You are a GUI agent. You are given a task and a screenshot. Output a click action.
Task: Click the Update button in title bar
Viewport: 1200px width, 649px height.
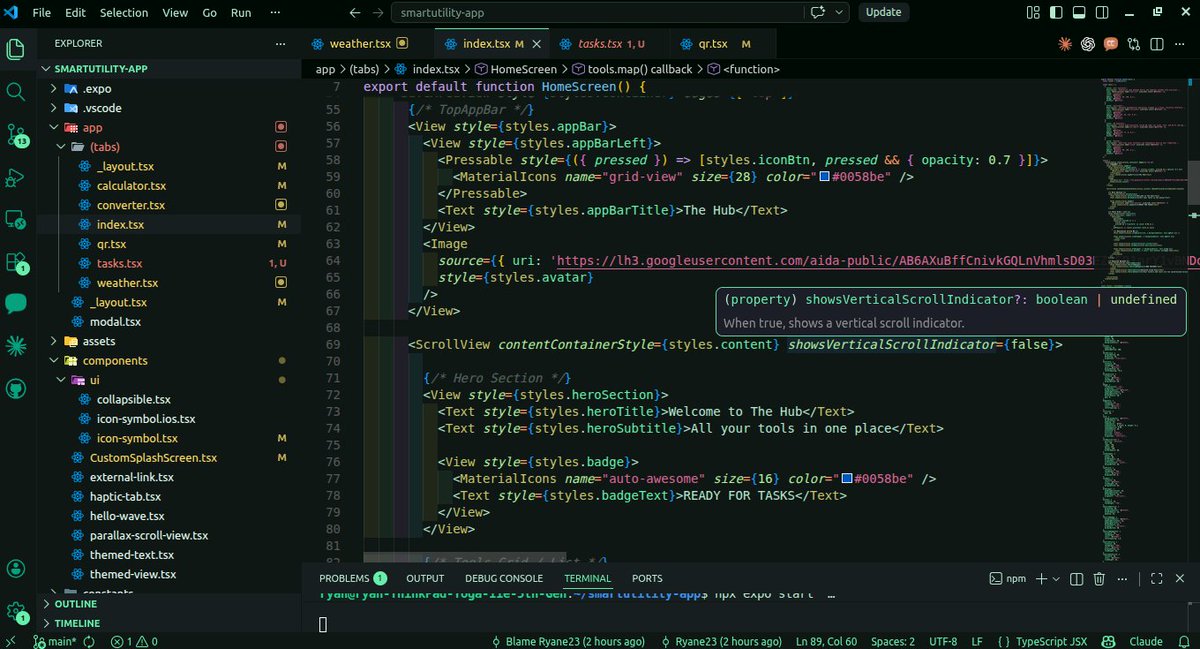(883, 12)
